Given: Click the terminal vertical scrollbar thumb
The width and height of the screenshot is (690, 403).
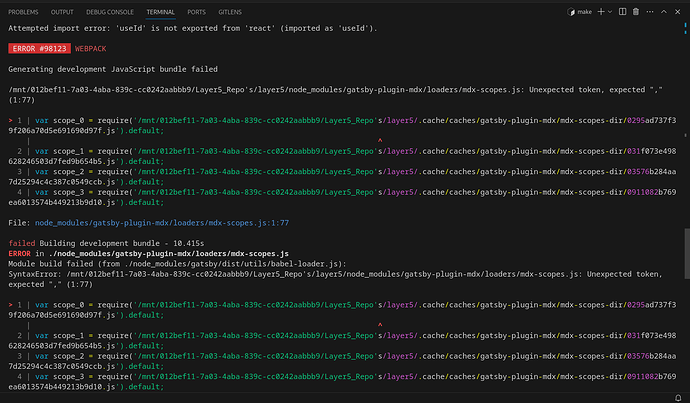Looking at the screenshot, I should tap(686, 253).
